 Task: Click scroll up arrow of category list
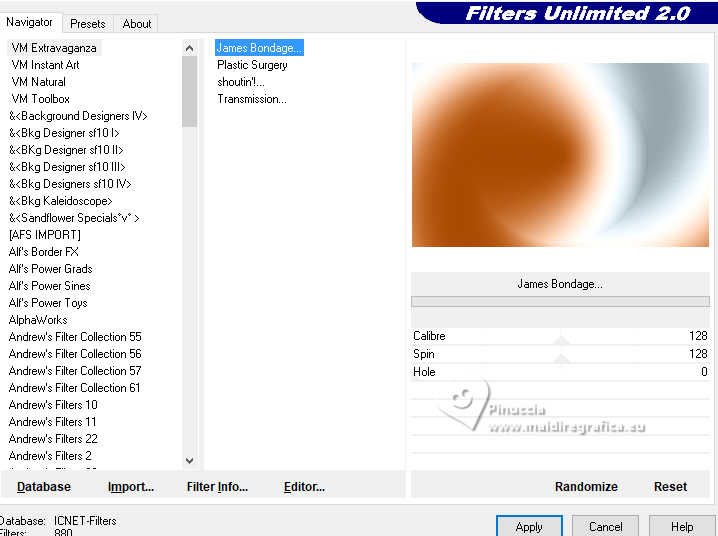189,48
